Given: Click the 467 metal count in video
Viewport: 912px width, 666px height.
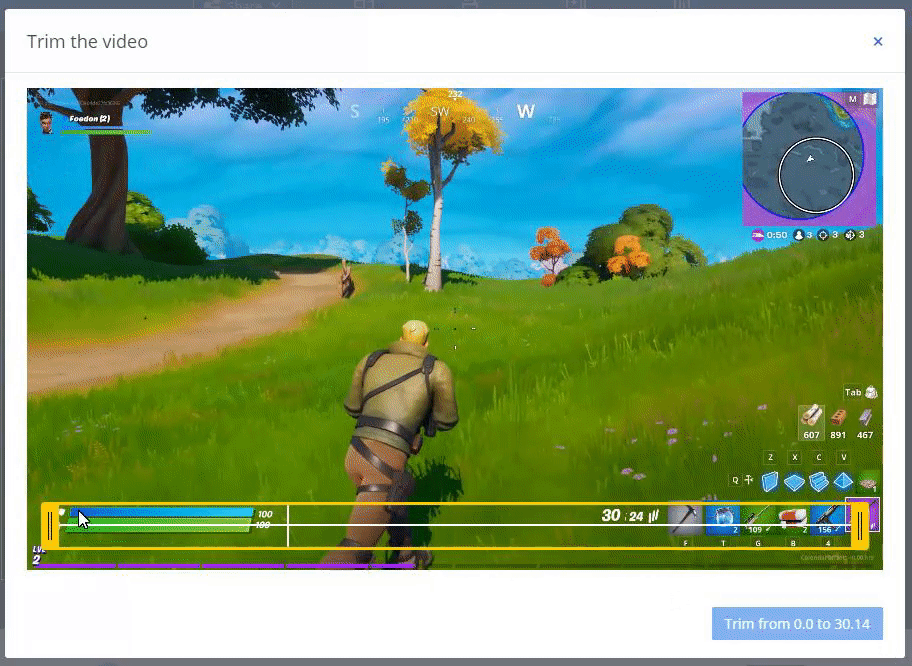Looking at the screenshot, I should (865, 434).
